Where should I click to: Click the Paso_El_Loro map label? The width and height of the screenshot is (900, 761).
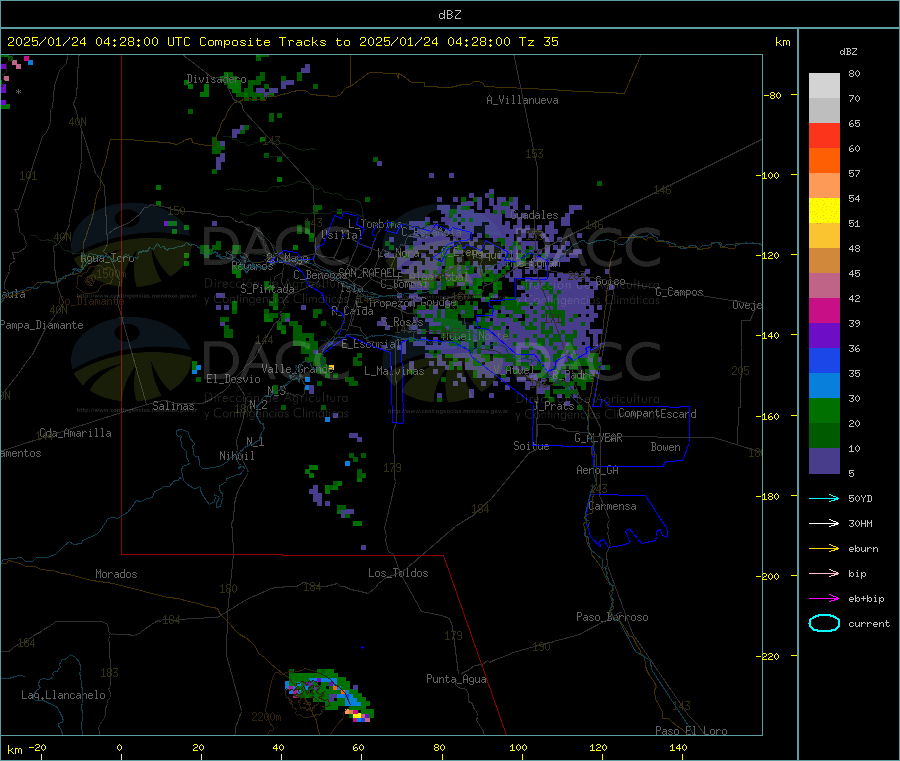[x=691, y=731]
